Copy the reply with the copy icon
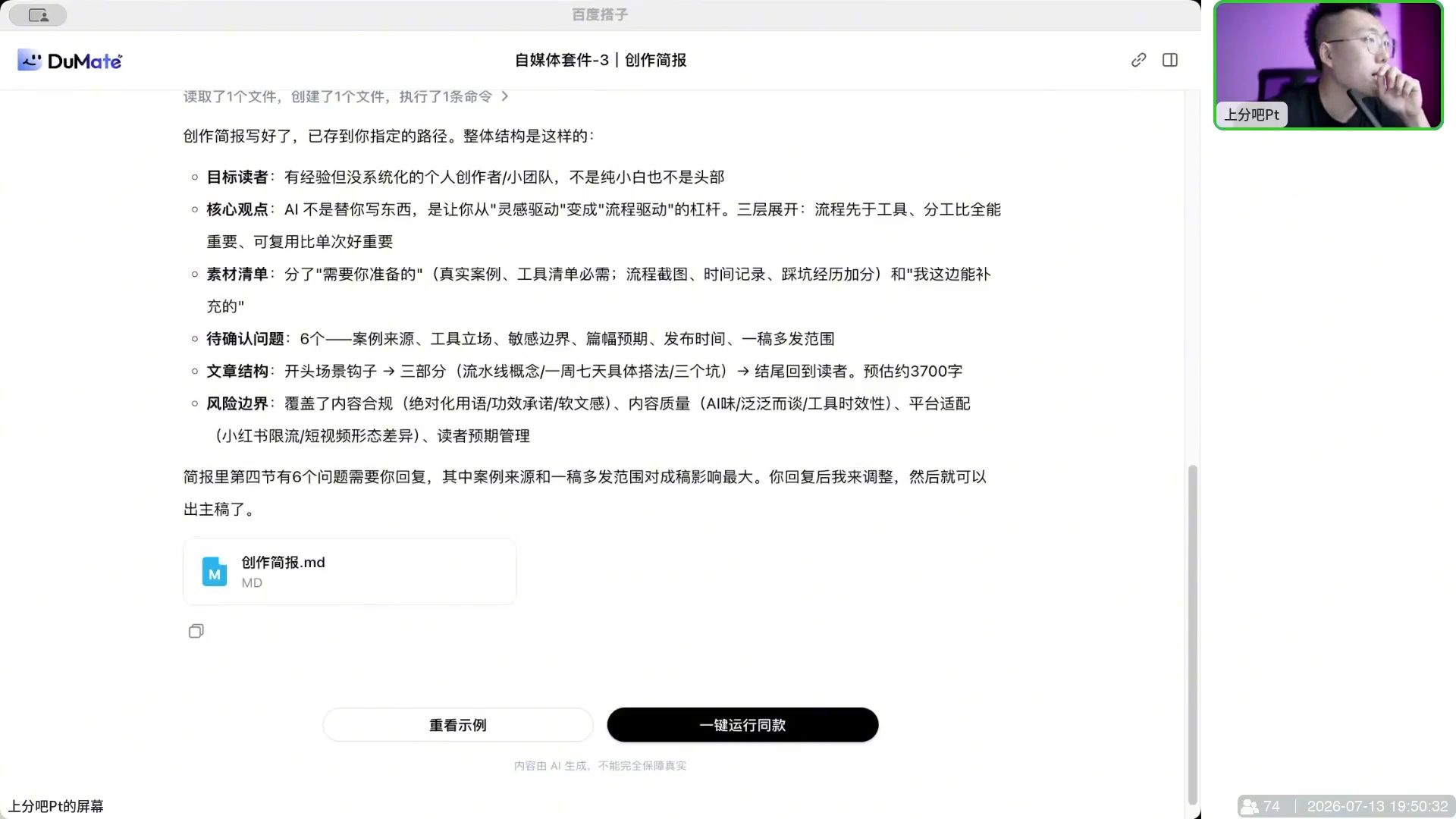Screen dimensions: 1456x819 pyautogui.click(x=196, y=631)
